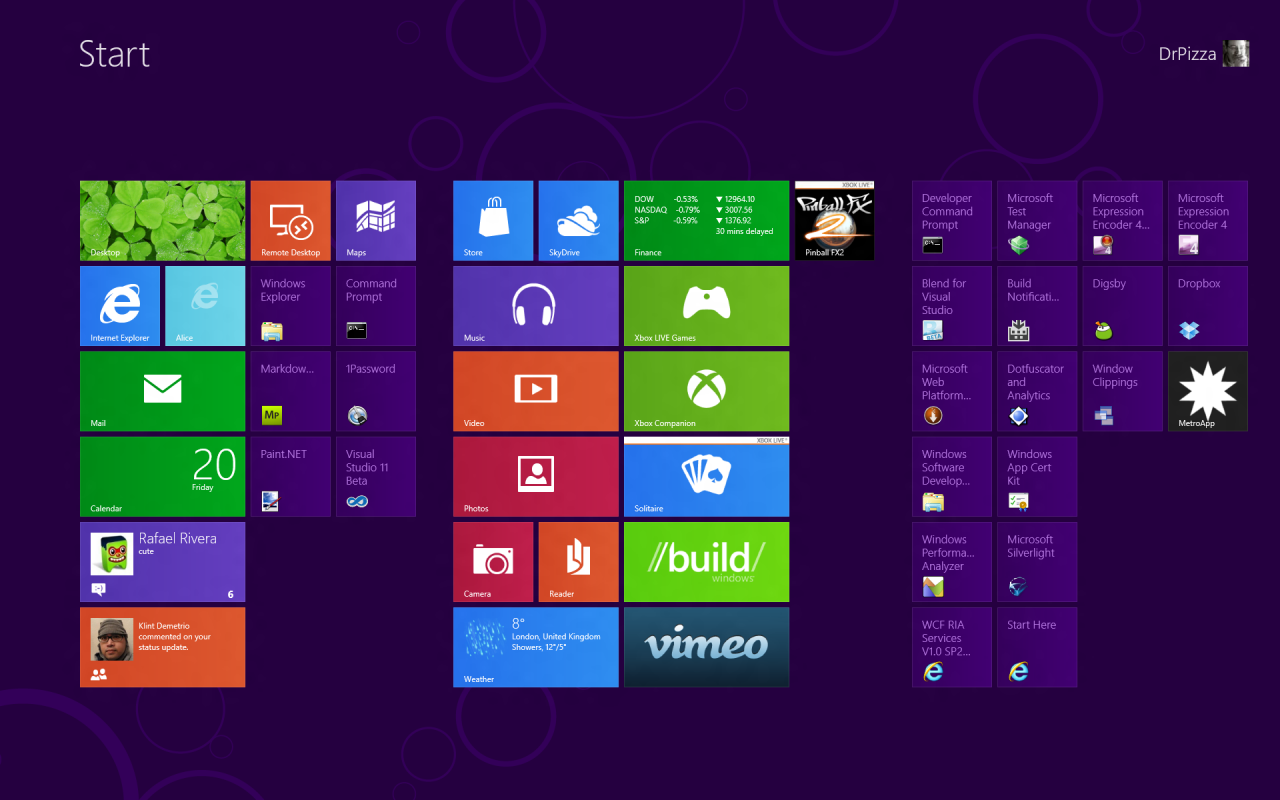Open the Windows Store

493,220
